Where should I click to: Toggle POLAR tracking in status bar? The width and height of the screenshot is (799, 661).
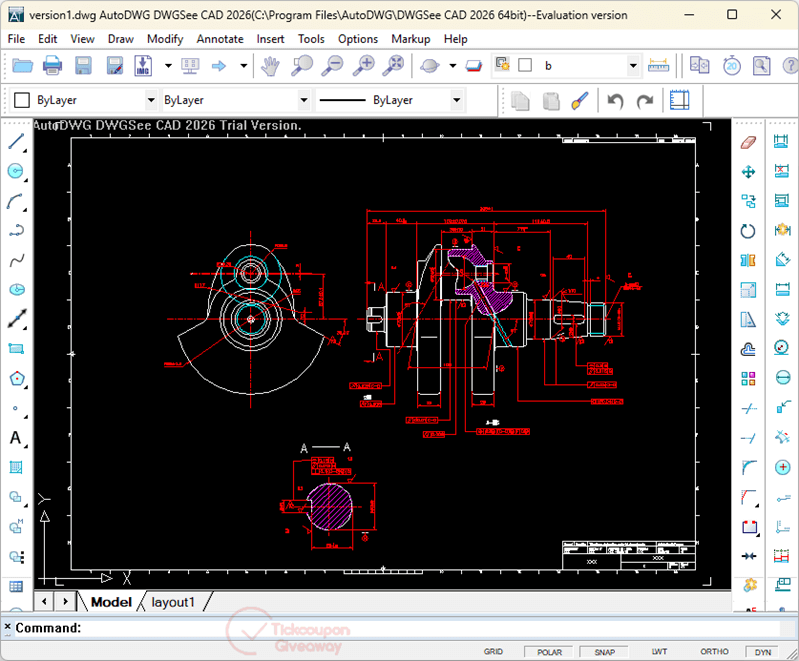tap(549, 652)
